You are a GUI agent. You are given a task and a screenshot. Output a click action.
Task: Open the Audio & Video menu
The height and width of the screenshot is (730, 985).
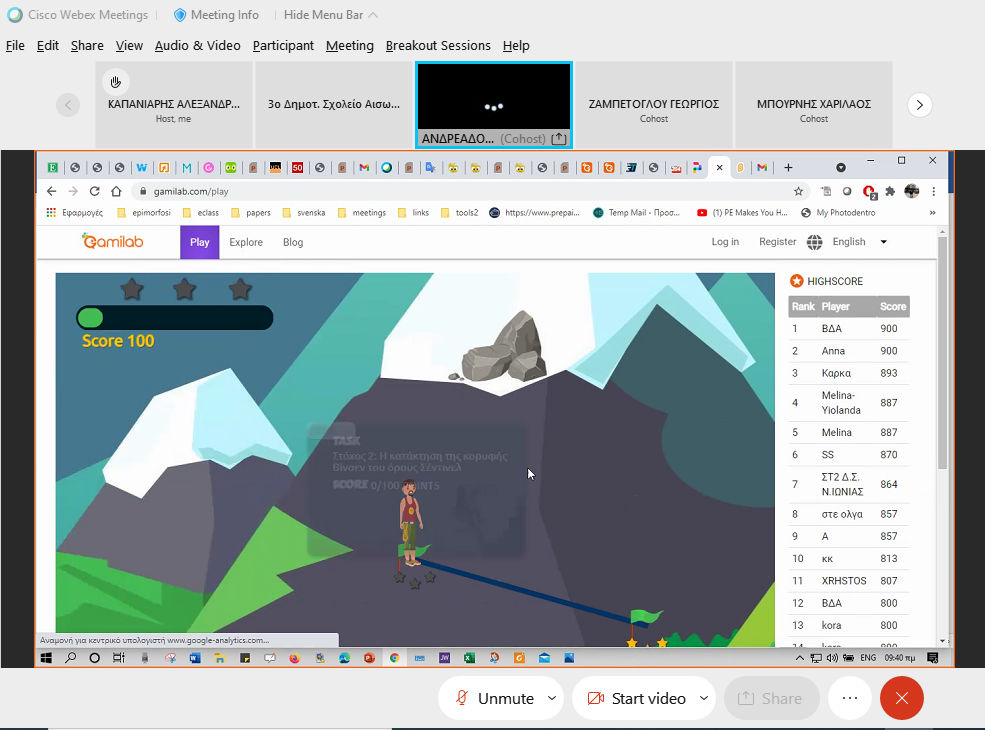tap(197, 45)
